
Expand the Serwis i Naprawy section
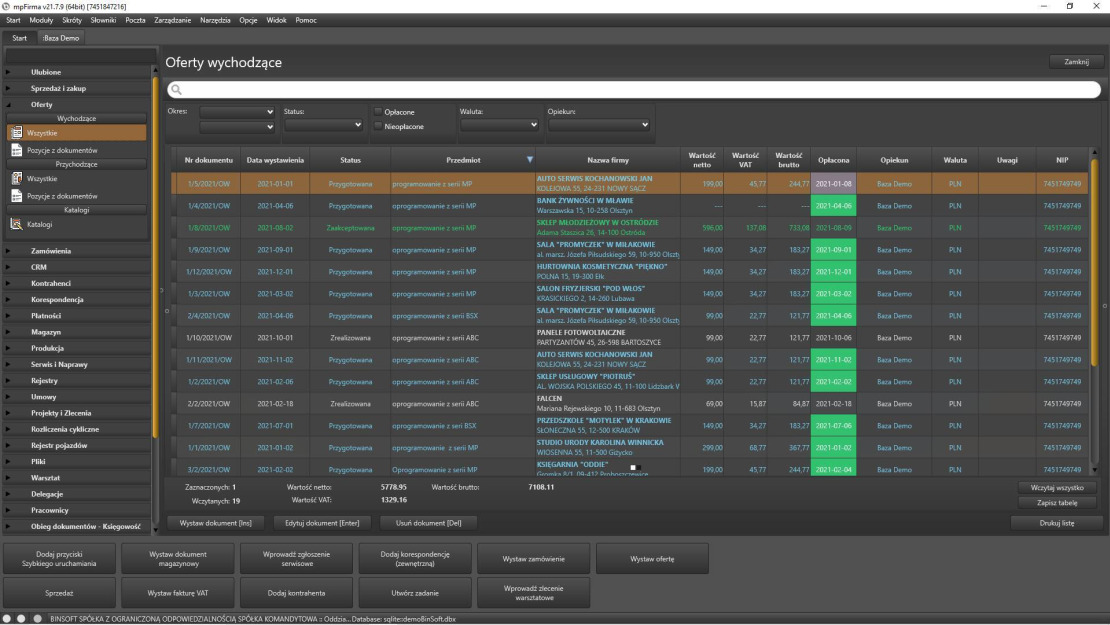pos(8,365)
